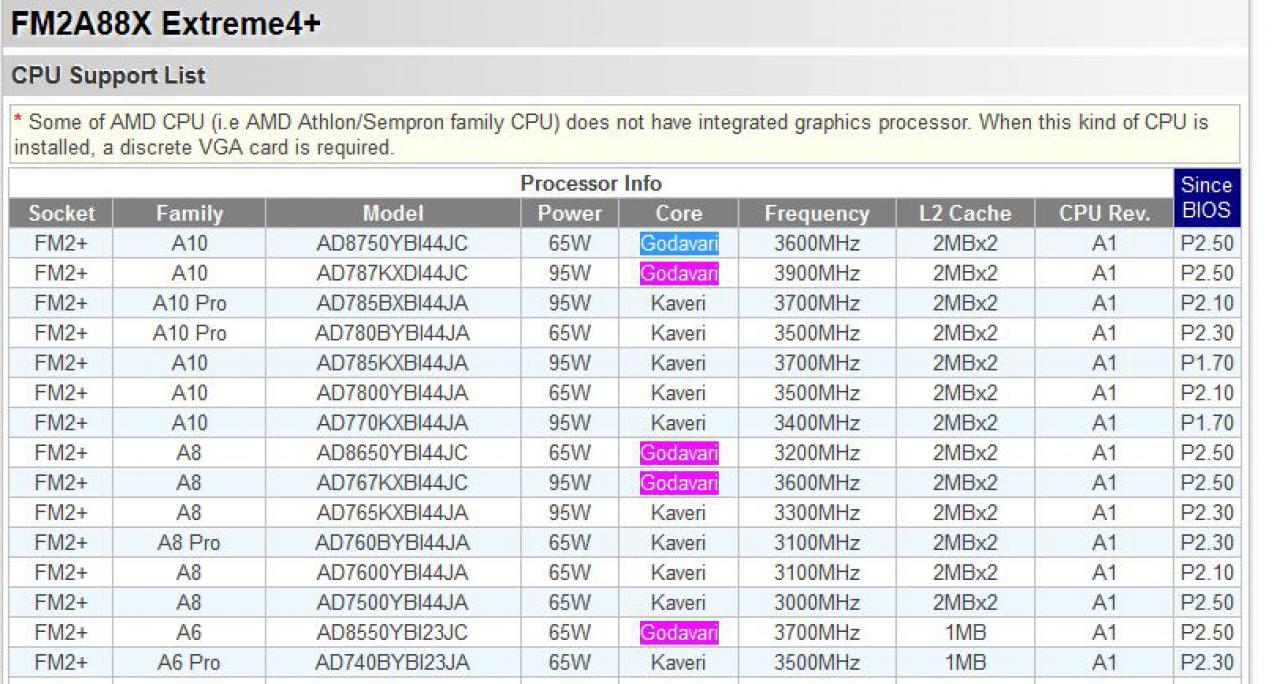Click P2.30 BIOS in AD780BYBI44JA row
1280x684 pixels.
click(1207, 333)
